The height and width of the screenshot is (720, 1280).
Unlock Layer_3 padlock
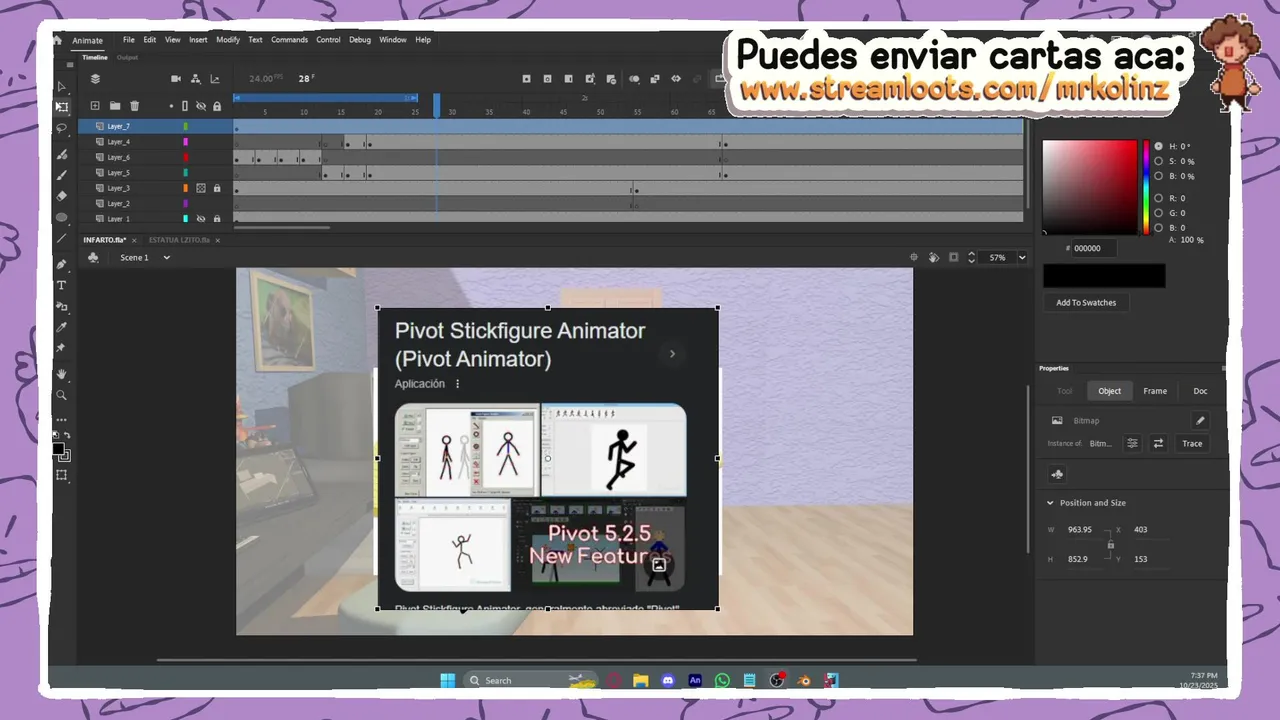(217, 188)
